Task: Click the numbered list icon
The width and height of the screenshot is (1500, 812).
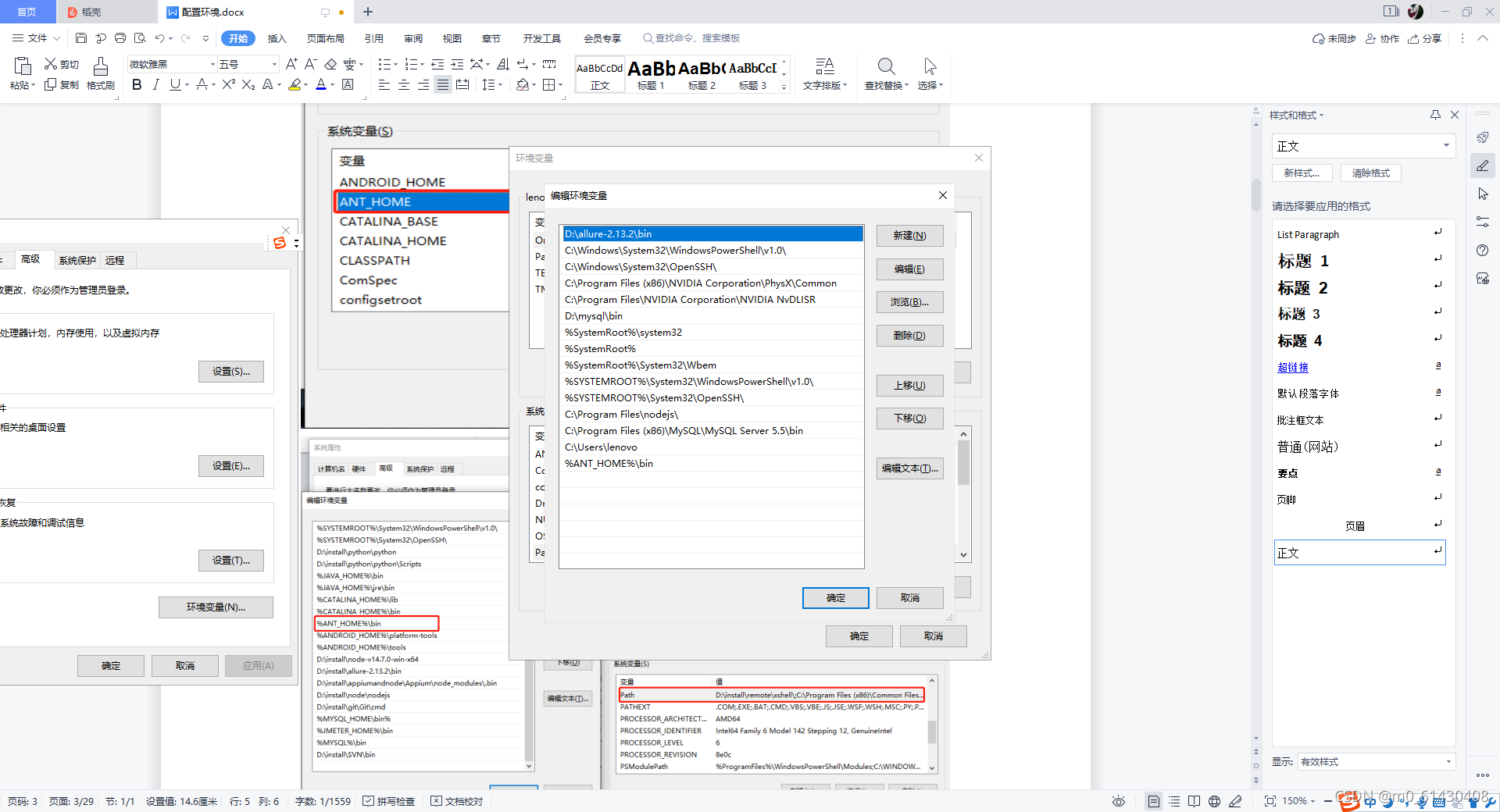Action: pyautogui.click(x=411, y=64)
